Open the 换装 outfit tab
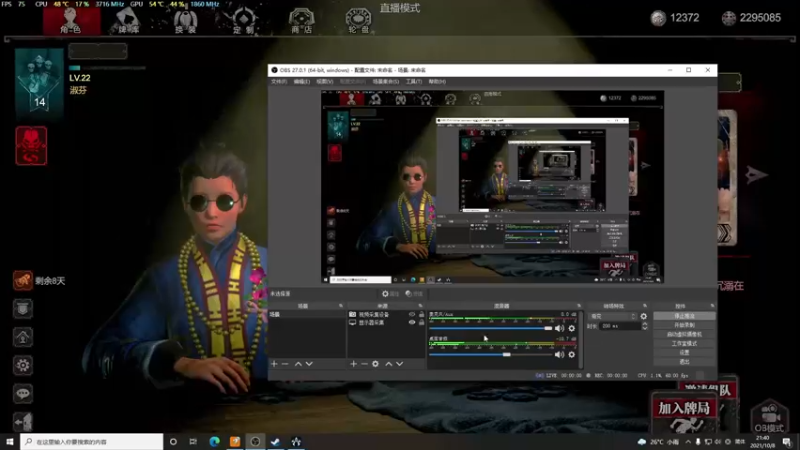Viewport: 800px width, 450px height. click(x=186, y=21)
